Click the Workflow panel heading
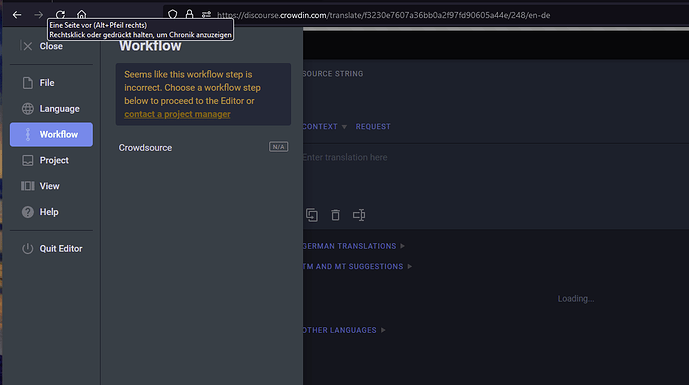 coord(150,46)
